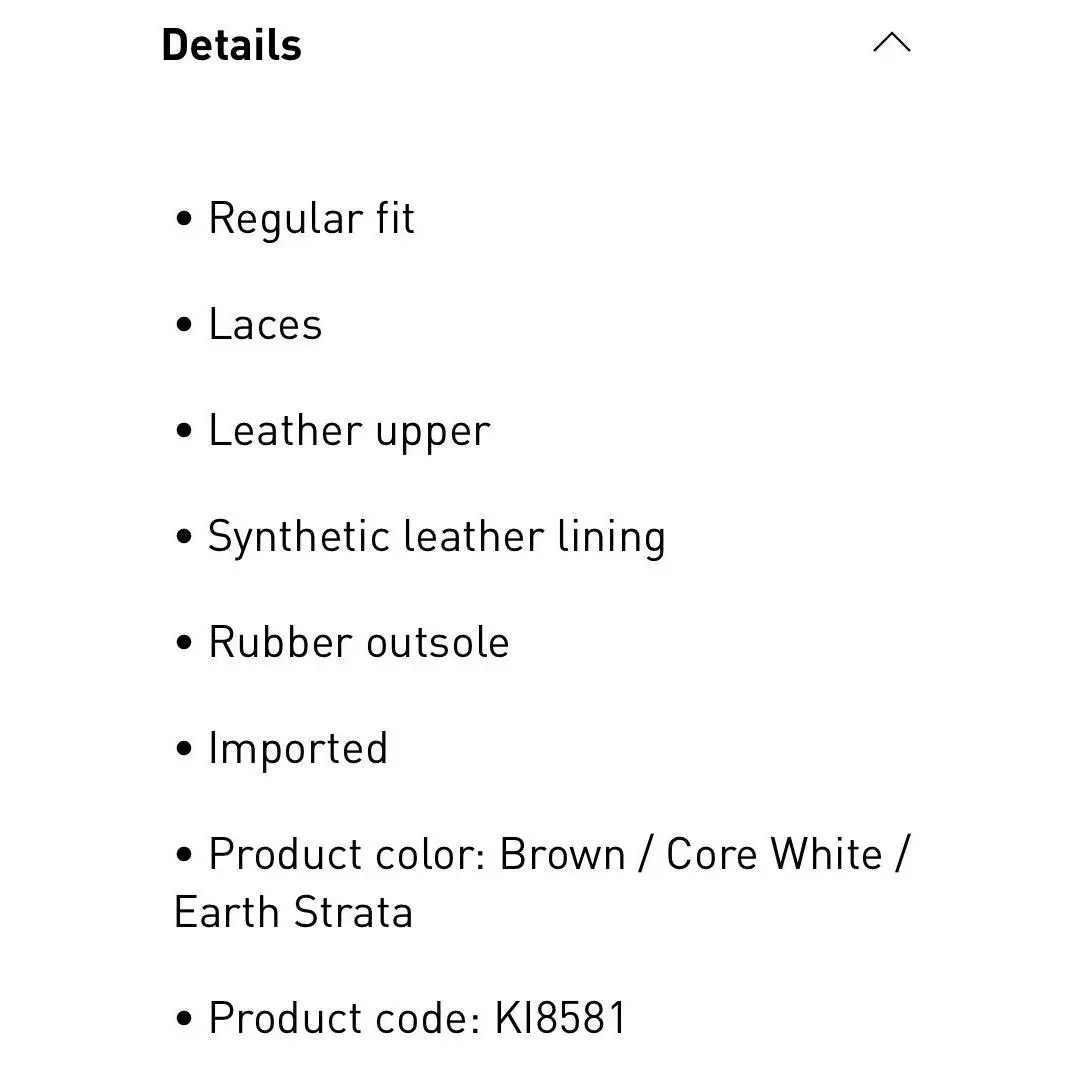Viewport: 1087px width, 1087px height.
Task: Click the bullet beside Product color
Action: click(x=184, y=853)
